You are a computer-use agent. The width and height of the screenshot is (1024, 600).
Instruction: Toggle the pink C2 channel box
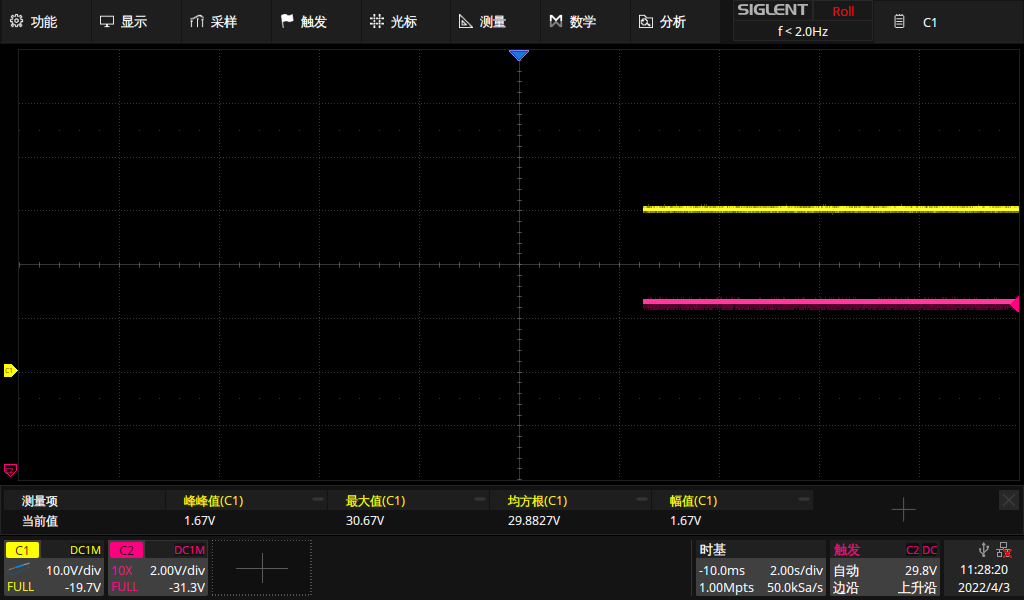point(157,568)
